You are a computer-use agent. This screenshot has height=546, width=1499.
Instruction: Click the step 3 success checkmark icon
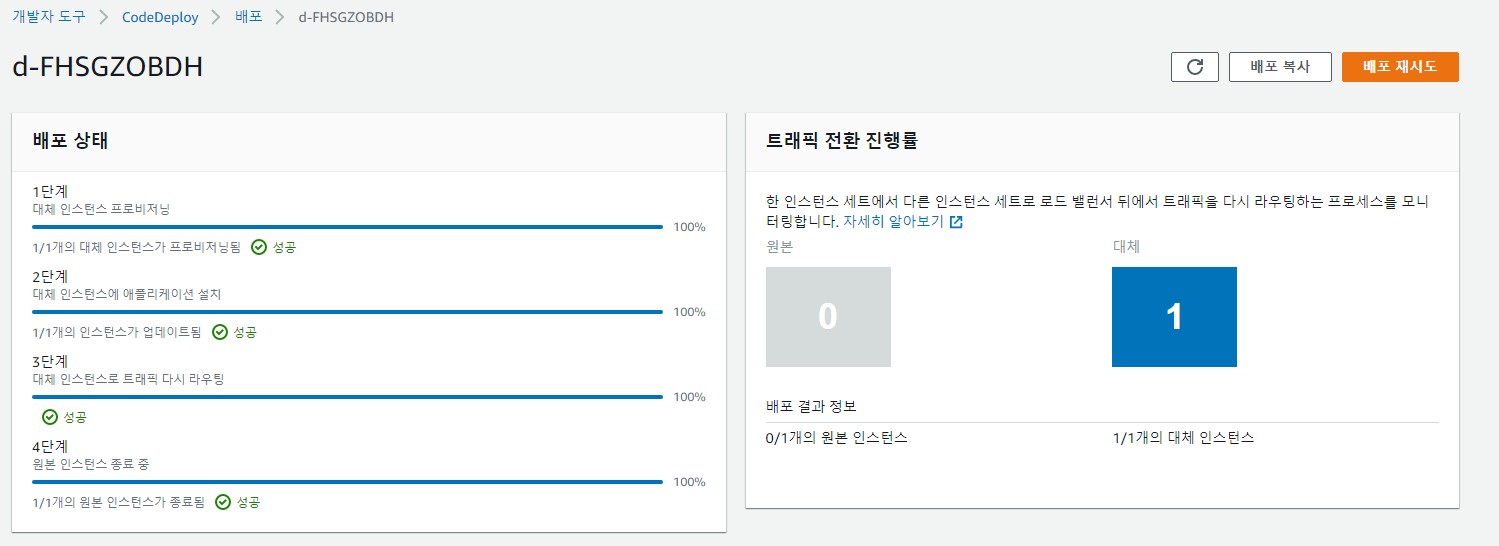[50, 417]
